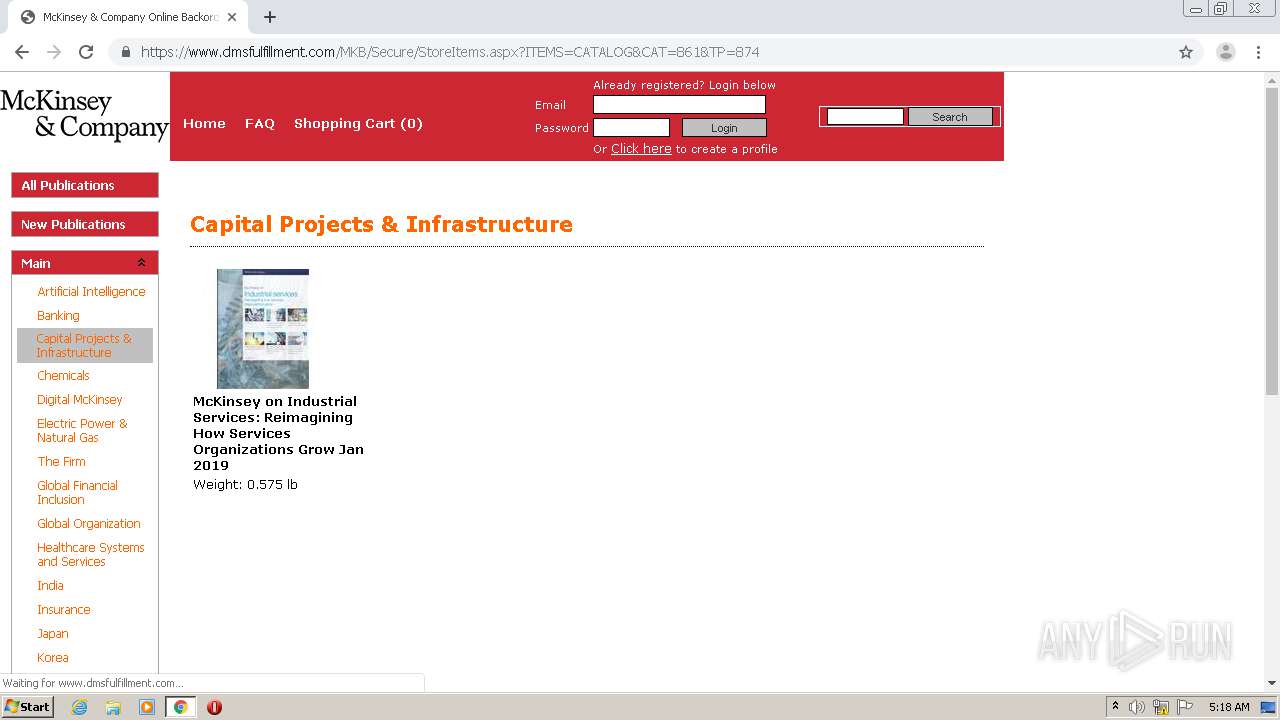Select Global Organization category
1280x720 pixels.
point(89,523)
